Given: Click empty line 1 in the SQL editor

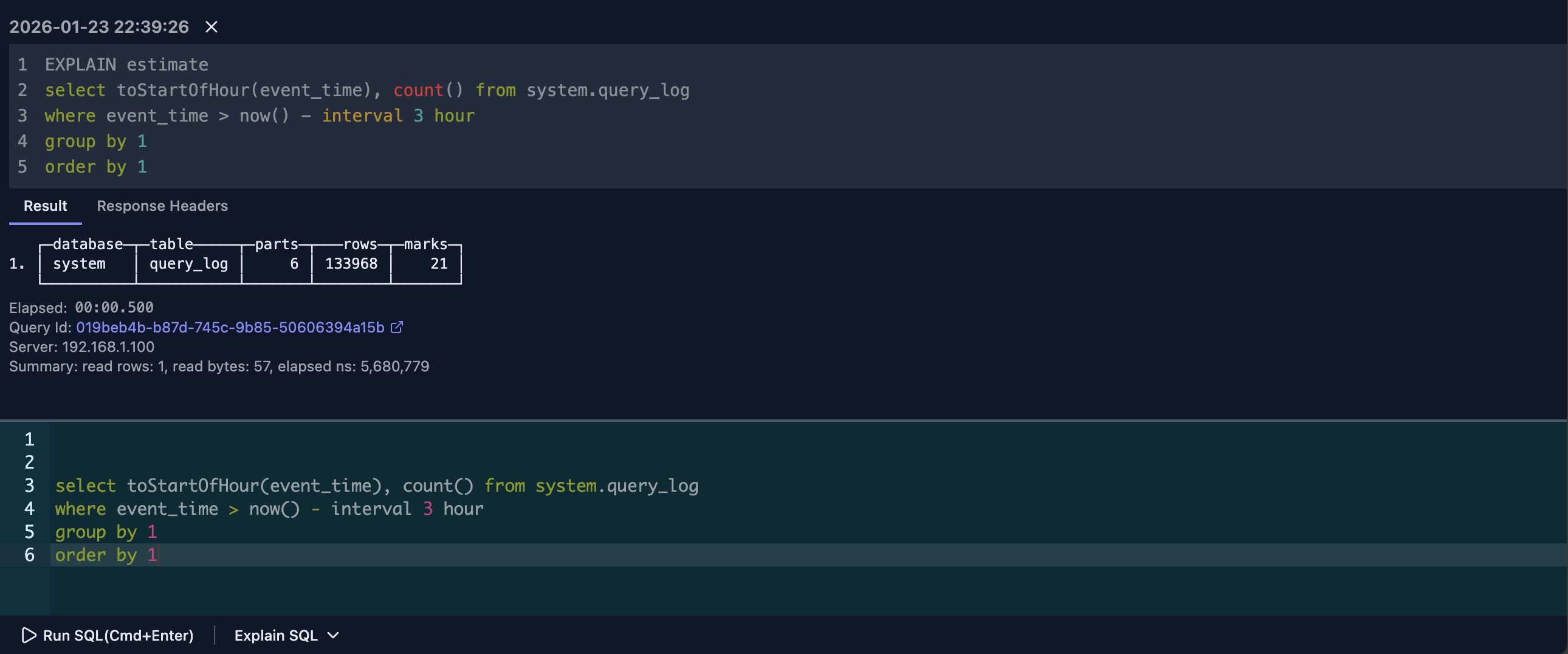Looking at the screenshot, I should pyautogui.click(x=365, y=439).
